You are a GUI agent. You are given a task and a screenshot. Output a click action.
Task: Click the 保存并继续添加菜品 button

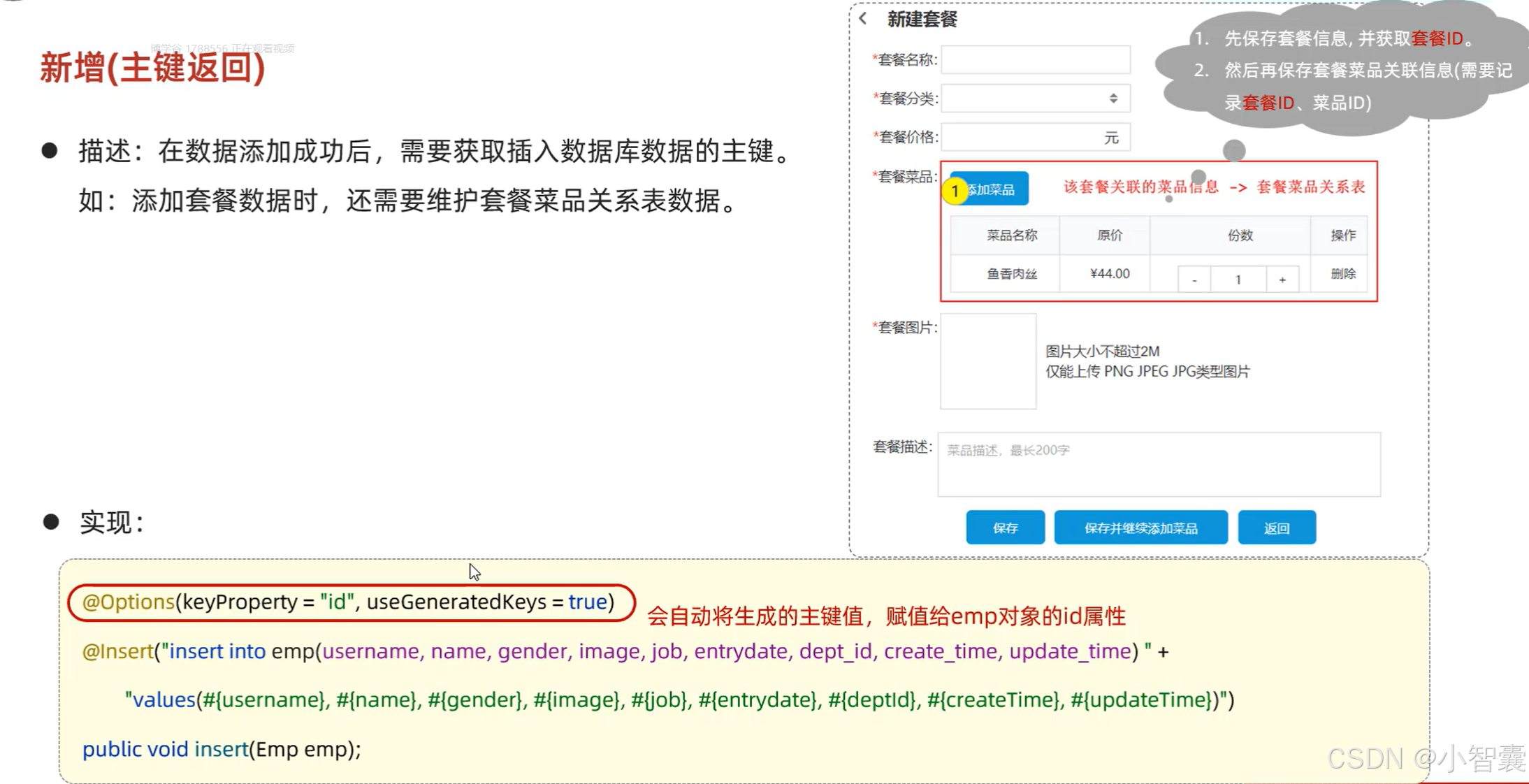(x=1140, y=528)
